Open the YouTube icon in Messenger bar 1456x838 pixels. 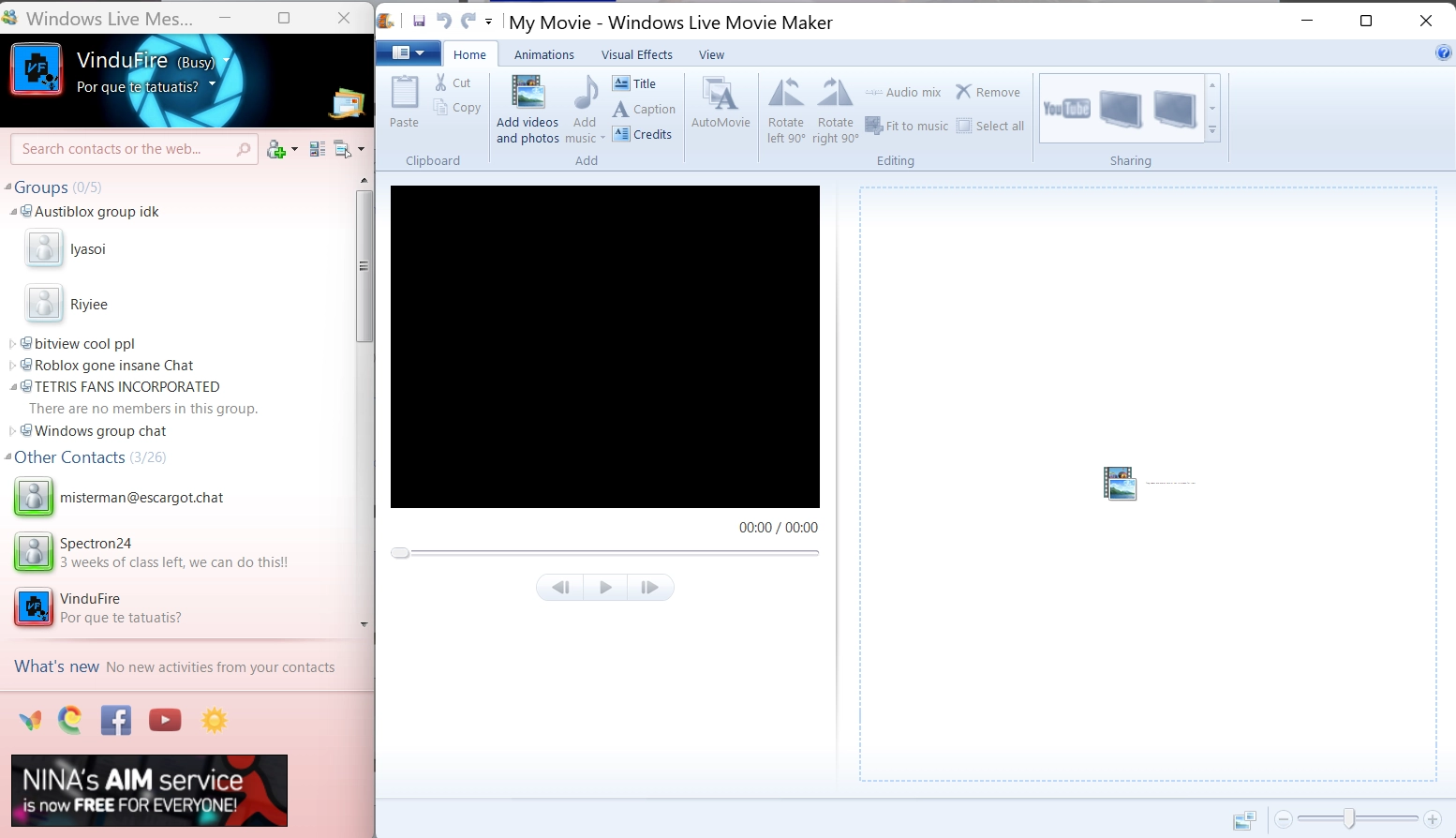click(x=165, y=720)
